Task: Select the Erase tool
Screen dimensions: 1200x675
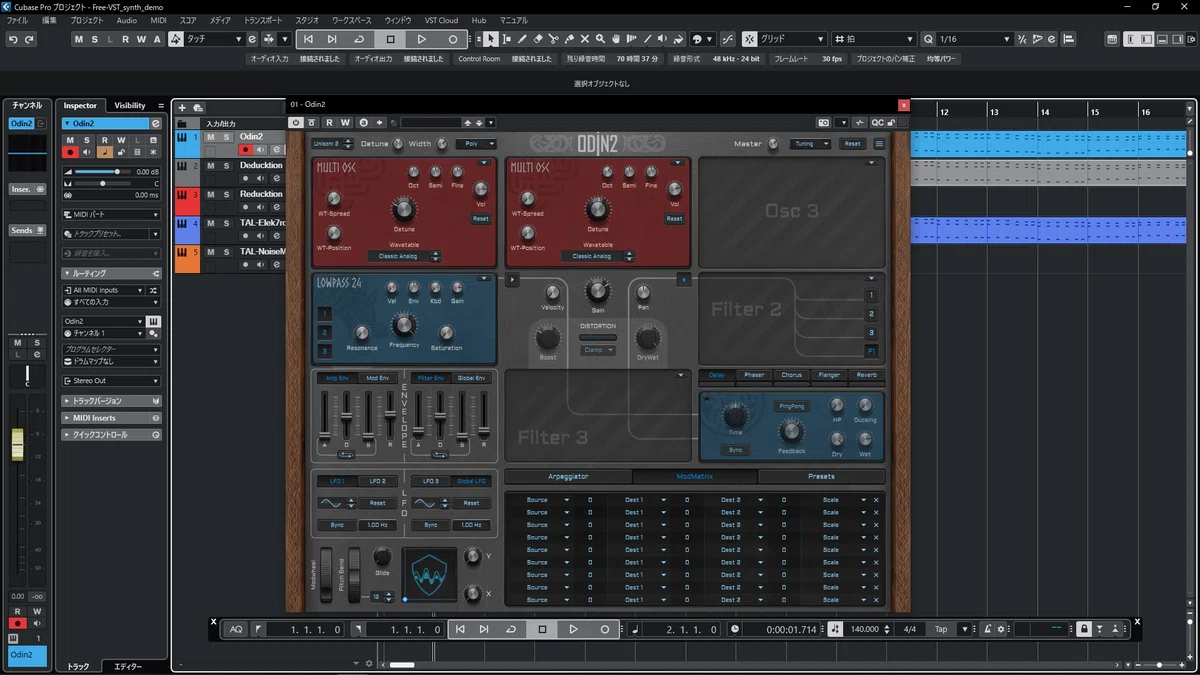Action: [538, 39]
